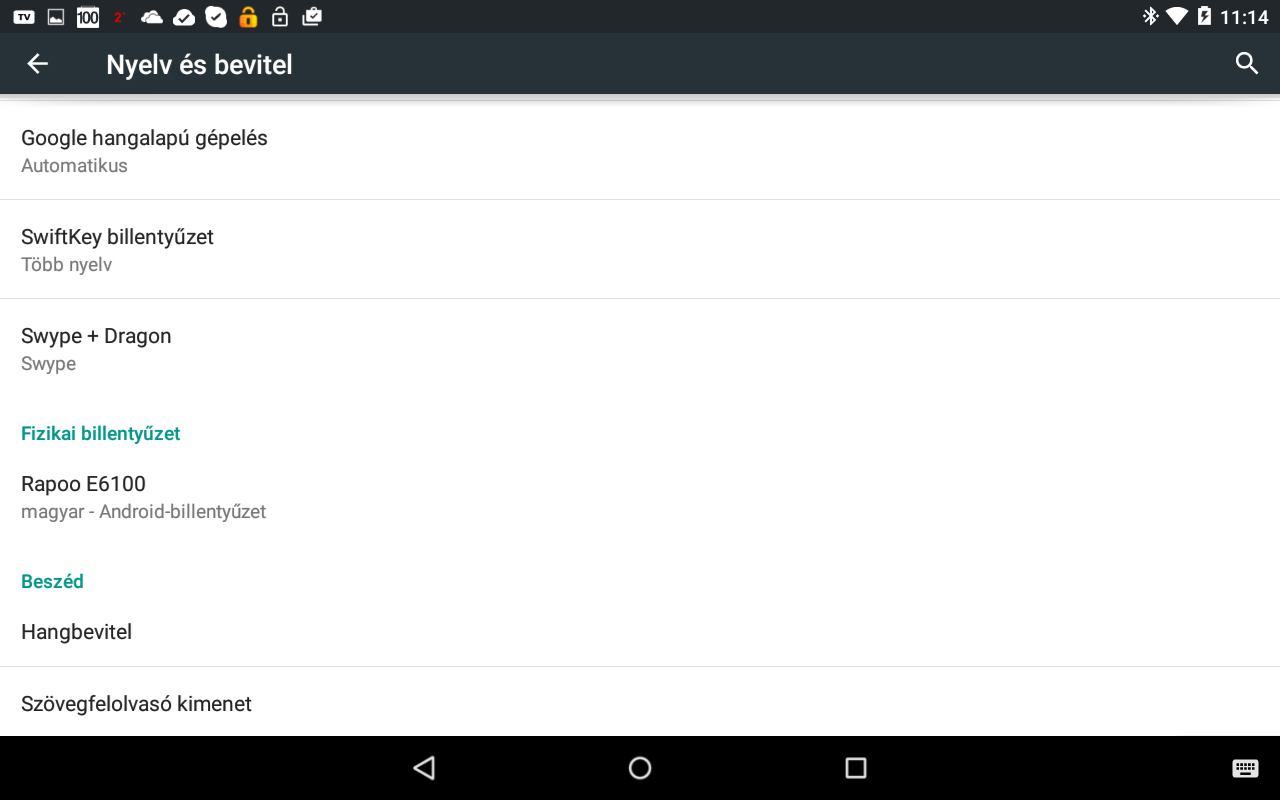The width and height of the screenshot is (1280, 800).
Task: Open keyboard switcher icon in navigation bar
Action: point(1245,768)
